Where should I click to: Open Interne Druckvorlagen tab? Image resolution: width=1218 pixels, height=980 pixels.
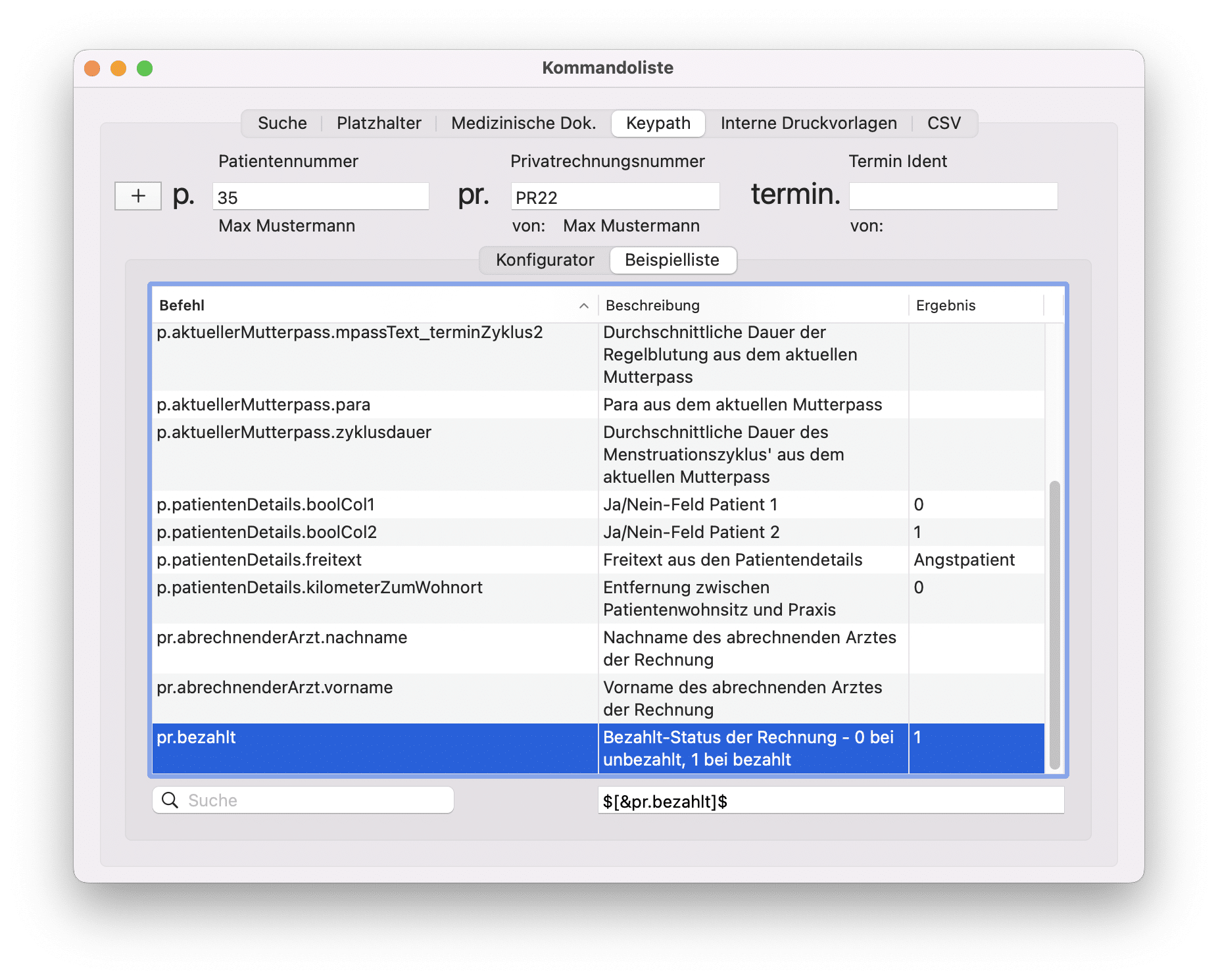point(808,123)
